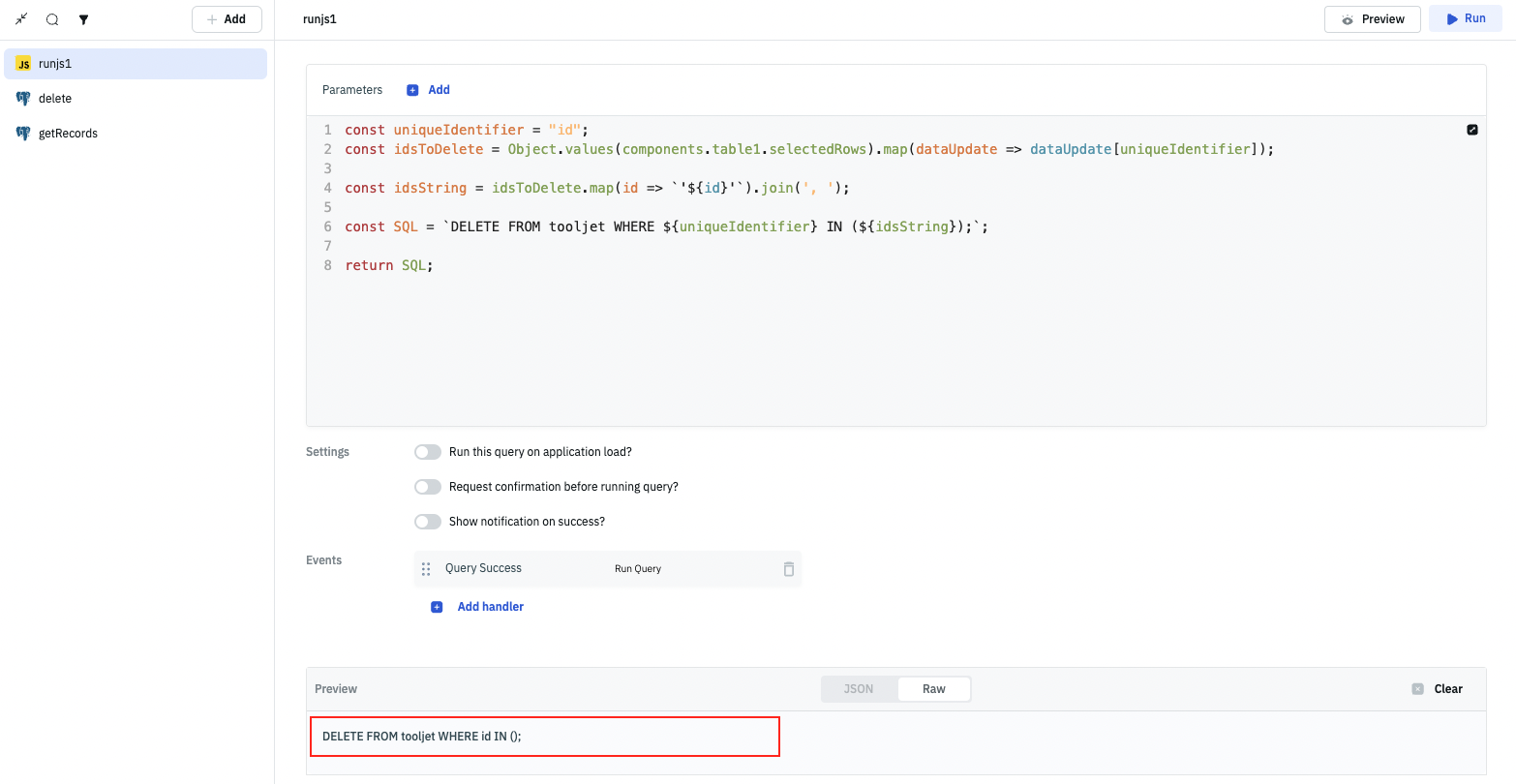Click the drag handle of Query Success event
Image resolution: width=1516 pixels, height=784 pixels.
click(426, 569)
